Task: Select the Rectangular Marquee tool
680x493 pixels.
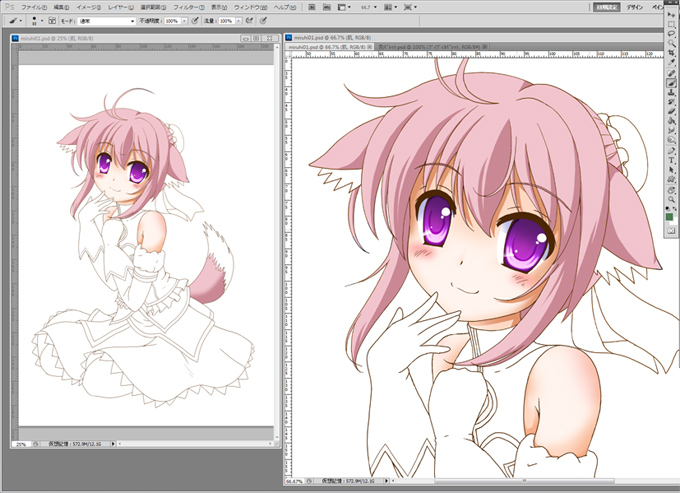Action: coord(672,24)
